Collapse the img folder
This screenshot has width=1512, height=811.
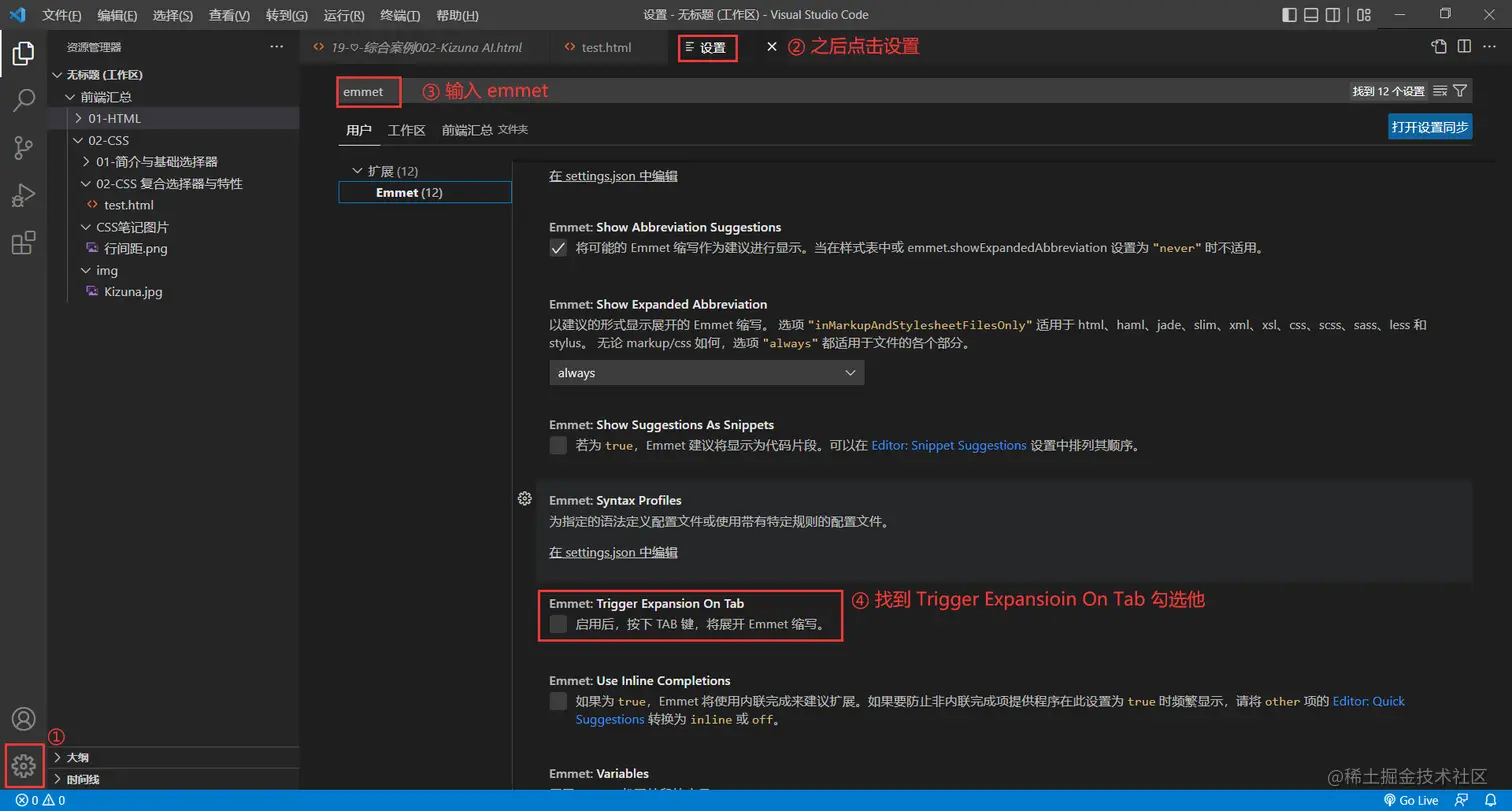(86, 271)
